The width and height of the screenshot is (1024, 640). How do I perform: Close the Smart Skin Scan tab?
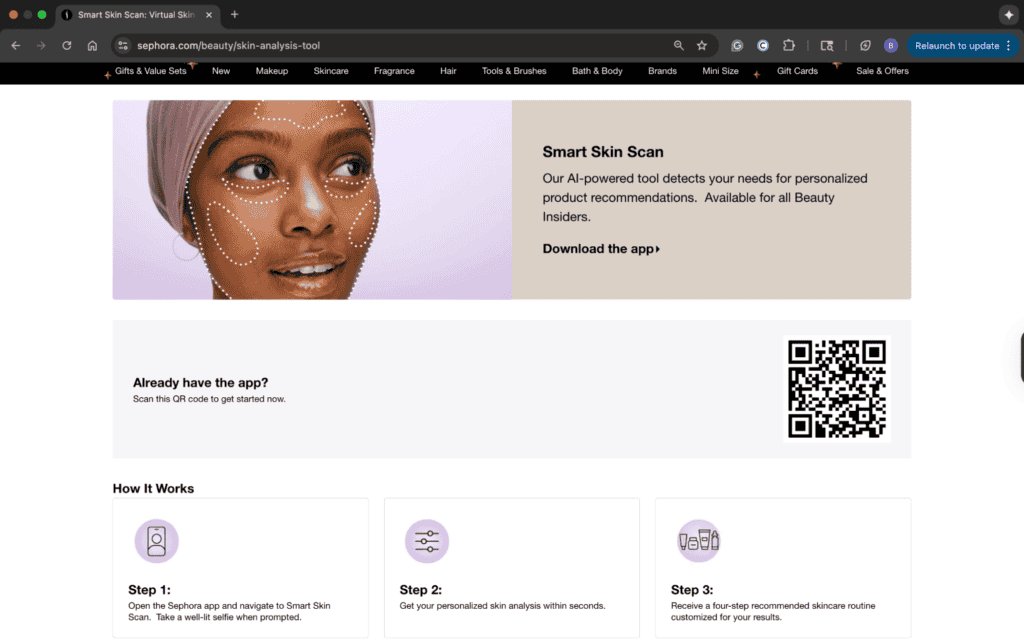pyautogui.click(x=209, y=14)
